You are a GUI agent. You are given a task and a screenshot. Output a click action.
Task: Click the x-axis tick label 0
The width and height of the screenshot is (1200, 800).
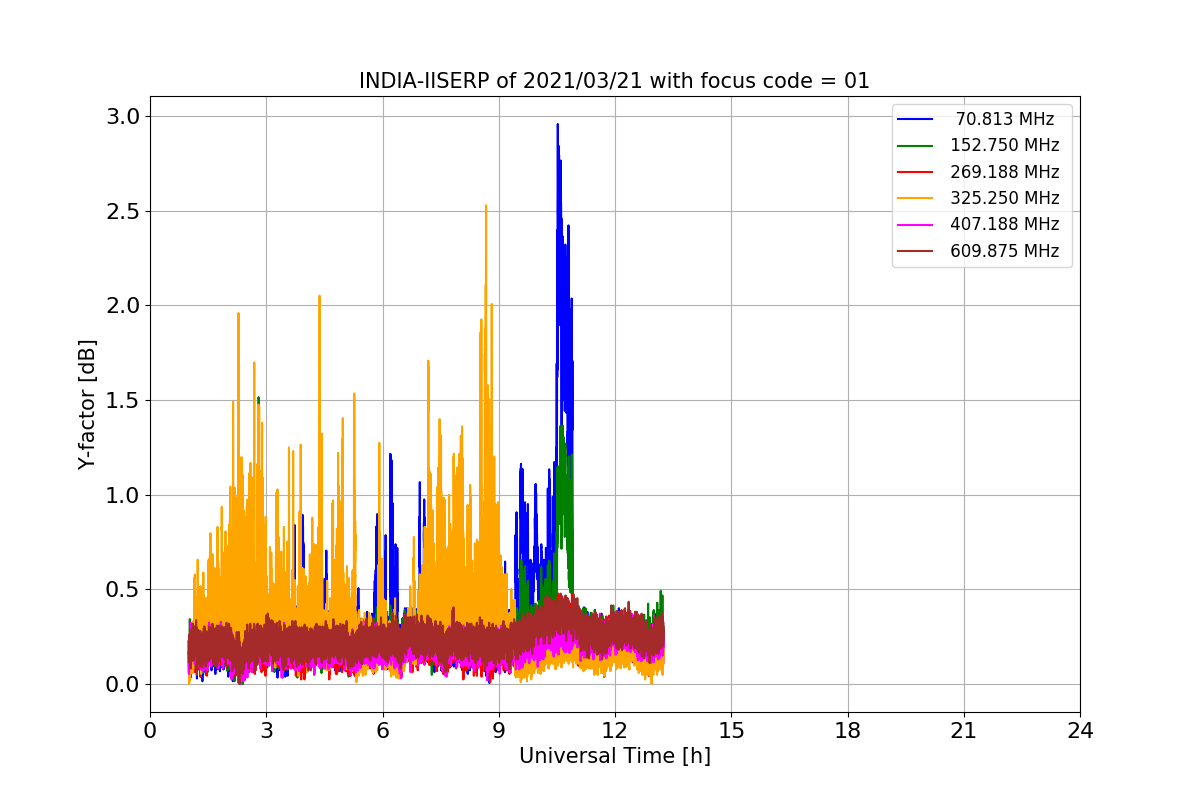[150, 731]
